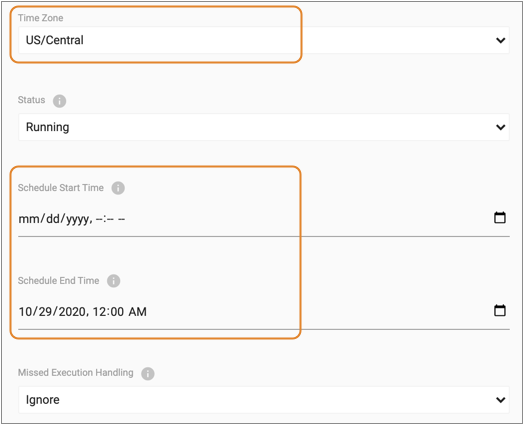This screenshot has width=523, height=424.
Task: Select hour 12 in end time
Action: 99,312
